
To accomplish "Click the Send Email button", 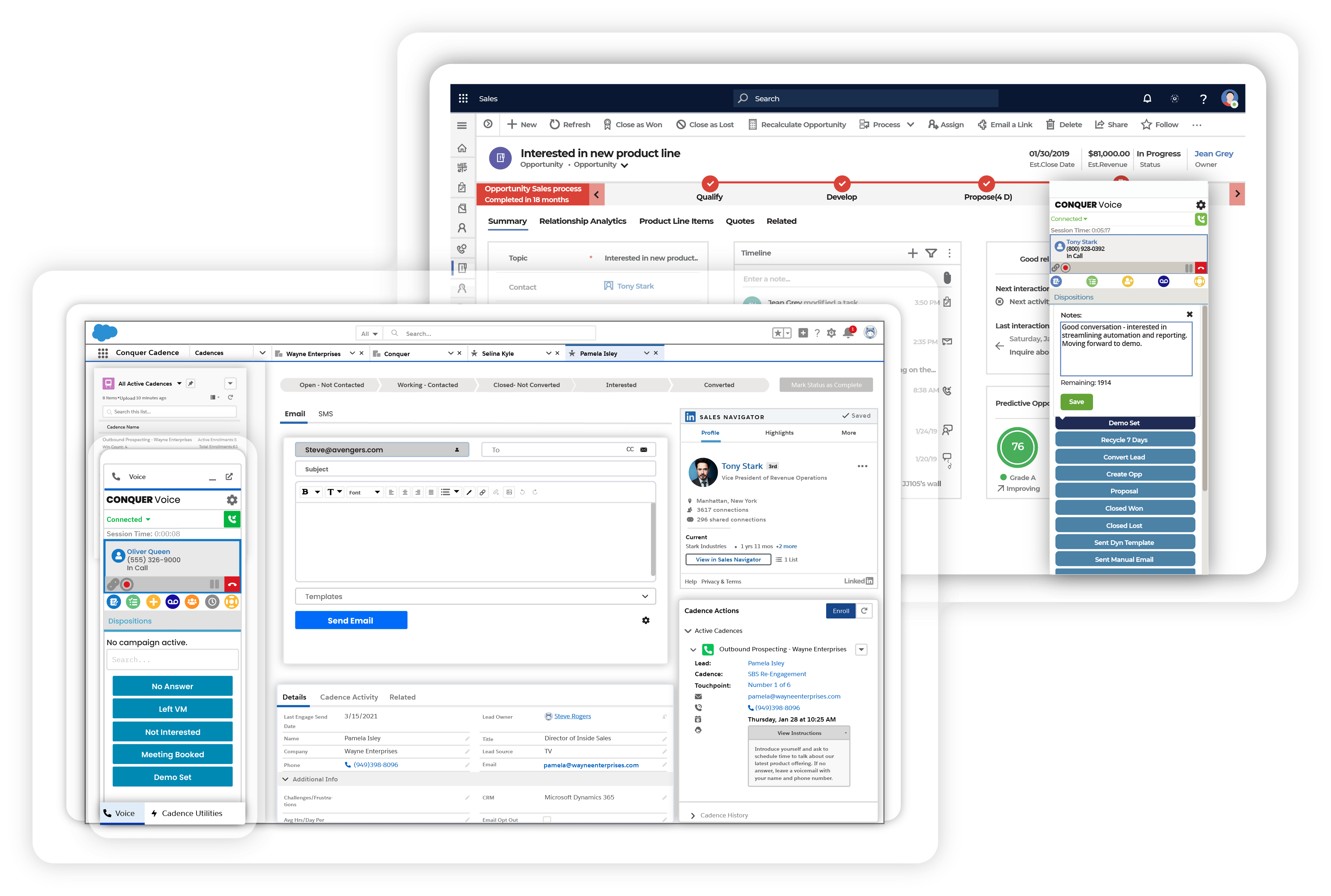I will 351,621.
